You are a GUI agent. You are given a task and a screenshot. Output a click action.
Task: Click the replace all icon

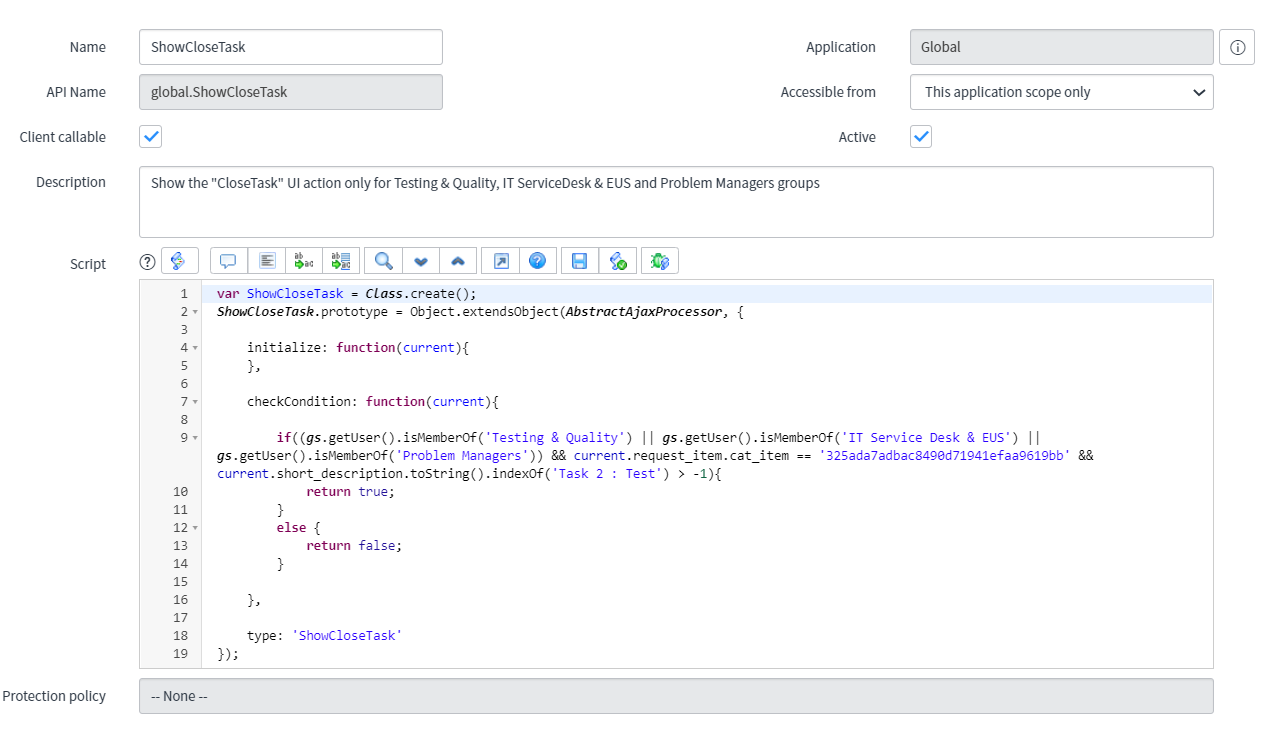click(341, 261)
